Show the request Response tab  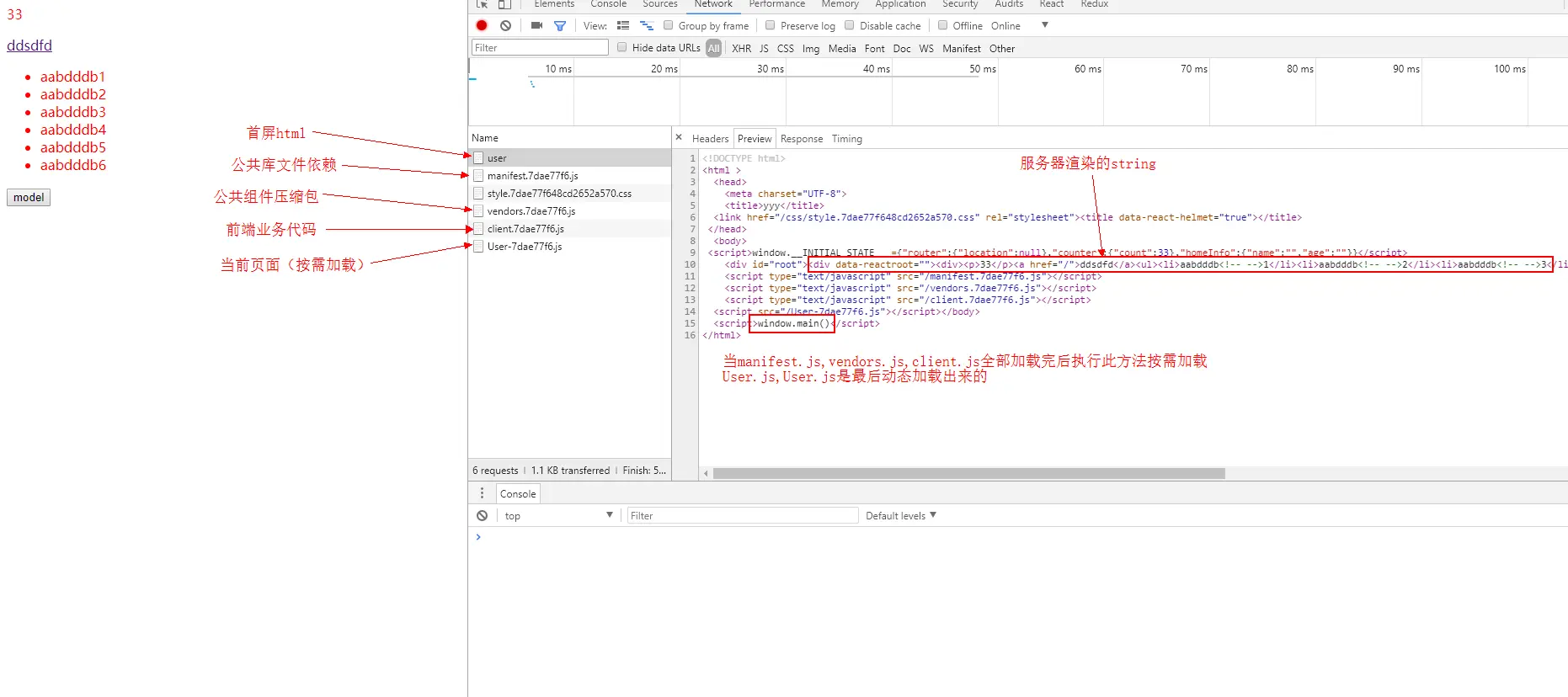point(802,139)
